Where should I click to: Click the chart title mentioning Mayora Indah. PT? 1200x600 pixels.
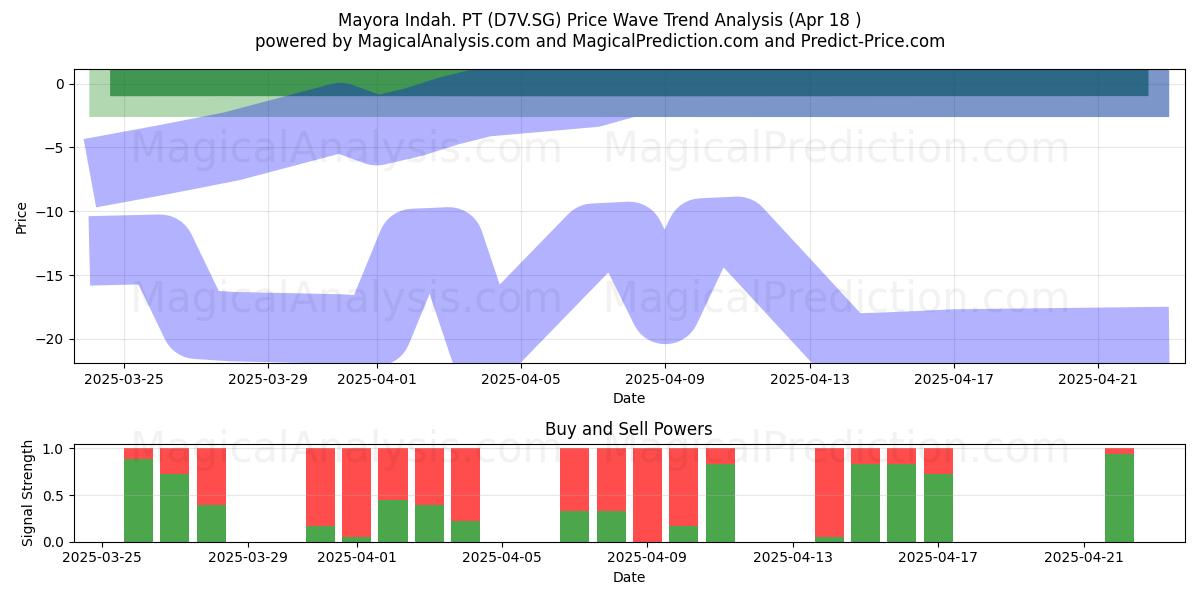[x=600, y=19]
